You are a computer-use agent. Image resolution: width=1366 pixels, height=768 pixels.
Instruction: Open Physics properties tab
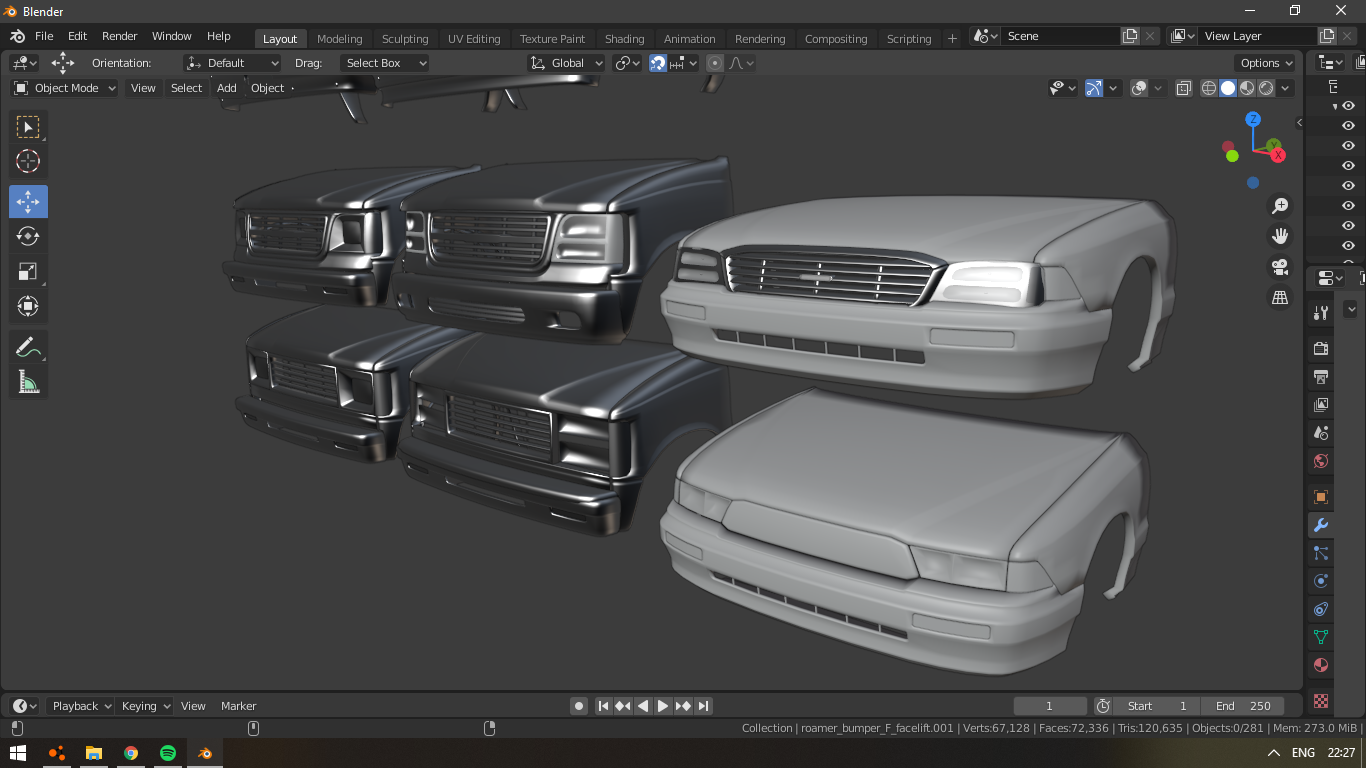click(x=1321, y=581)
